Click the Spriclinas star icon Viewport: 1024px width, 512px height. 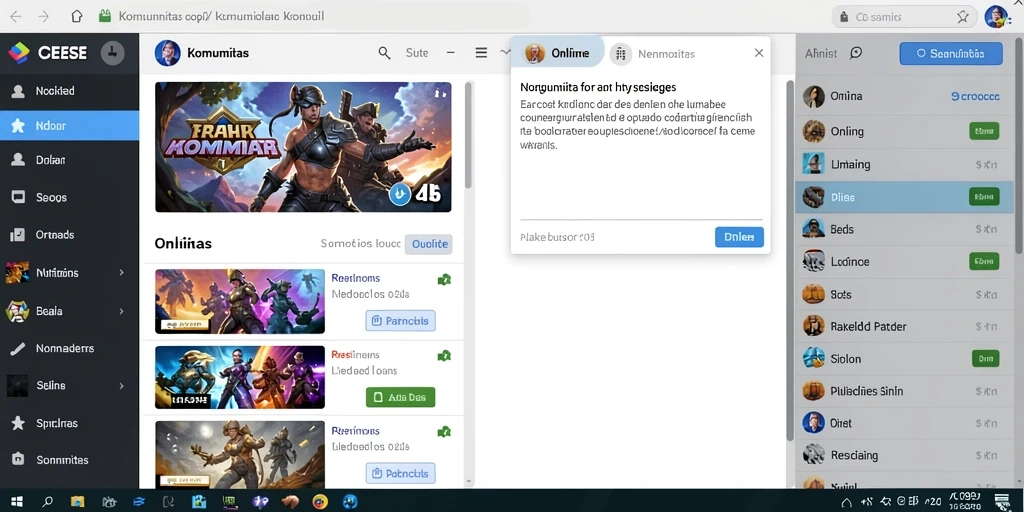[x=18, y=423]
